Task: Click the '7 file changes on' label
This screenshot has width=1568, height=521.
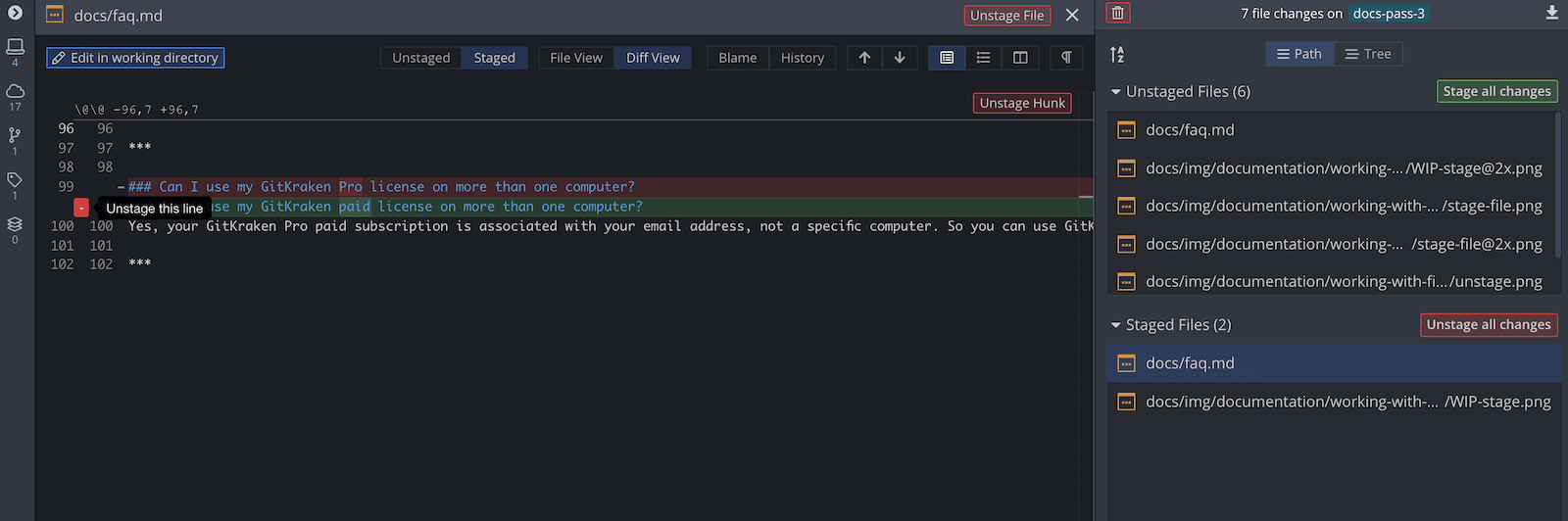Action: [x=1292, y=14]
